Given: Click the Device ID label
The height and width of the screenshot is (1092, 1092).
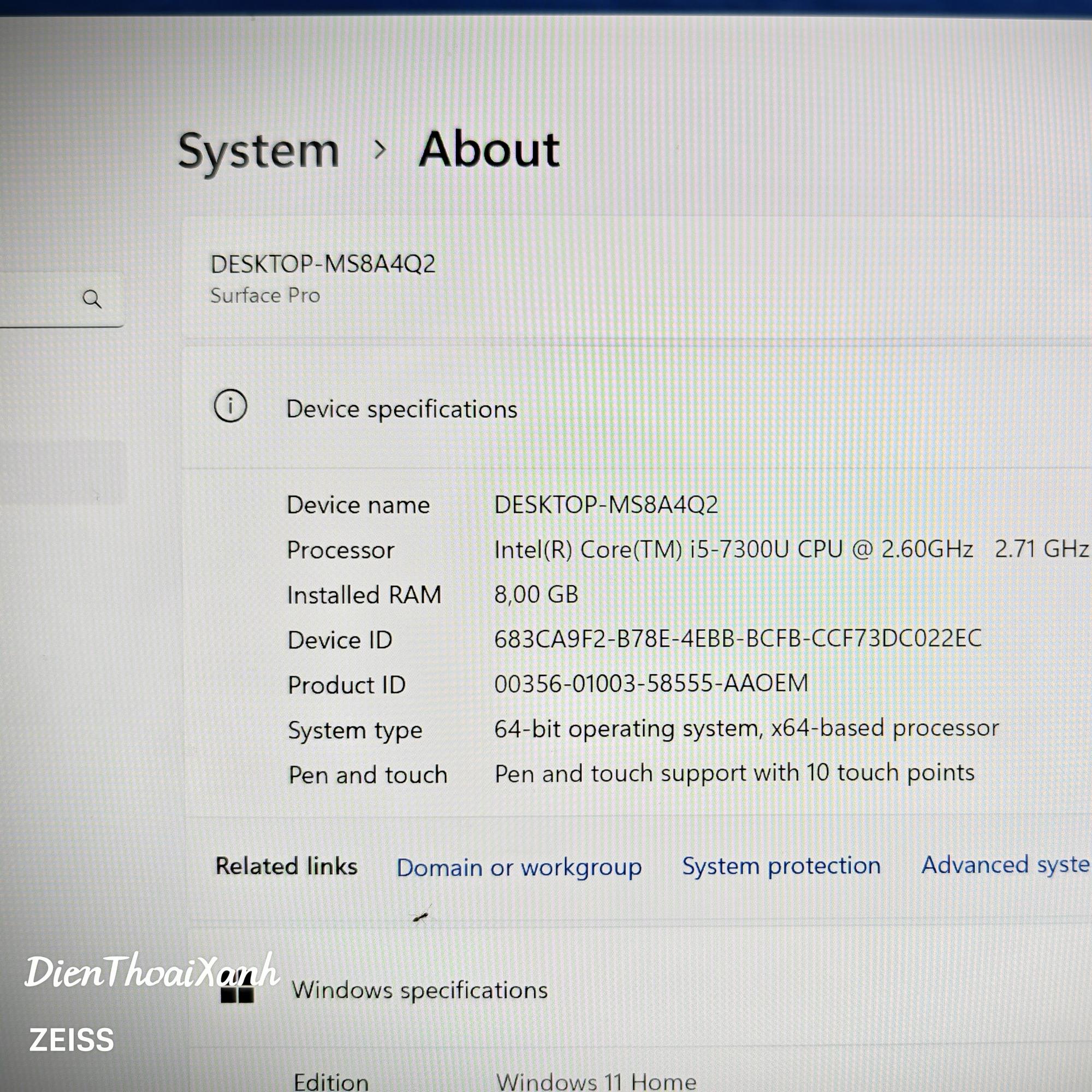Looking at the screenshot, I should 340,640.
